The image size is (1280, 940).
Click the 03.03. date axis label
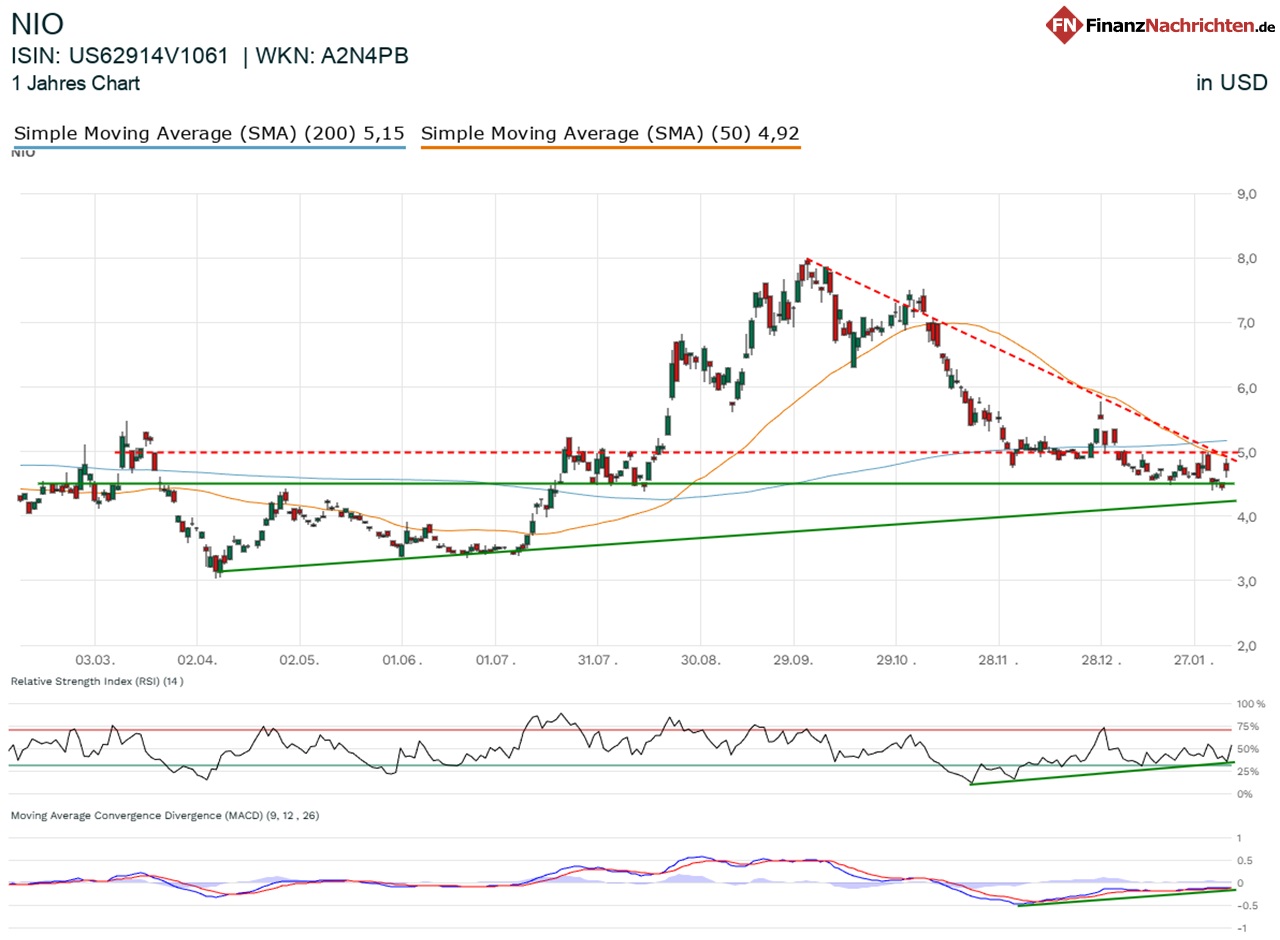pyautogui.click(x=96, y=661)
